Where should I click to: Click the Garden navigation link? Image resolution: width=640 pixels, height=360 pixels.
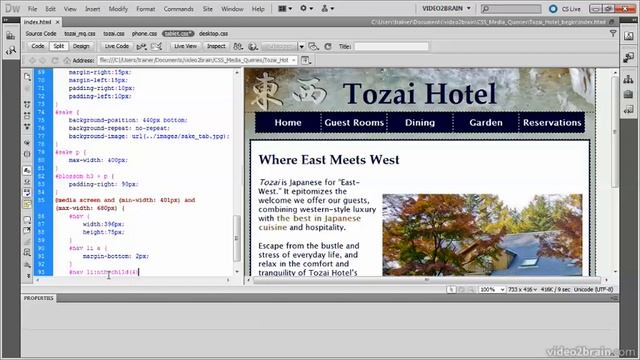point(486,122)
